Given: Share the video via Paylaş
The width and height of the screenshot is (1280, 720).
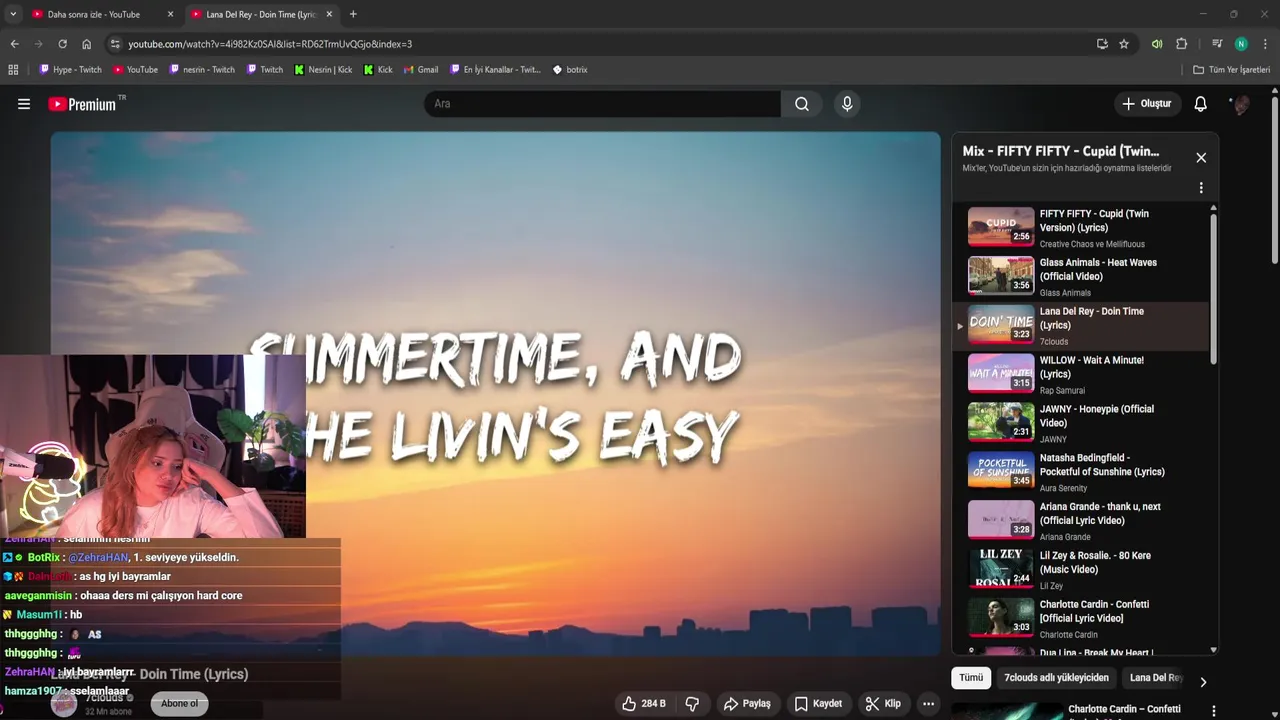Looking at the screenshot, I should click(x=747, y=704).
